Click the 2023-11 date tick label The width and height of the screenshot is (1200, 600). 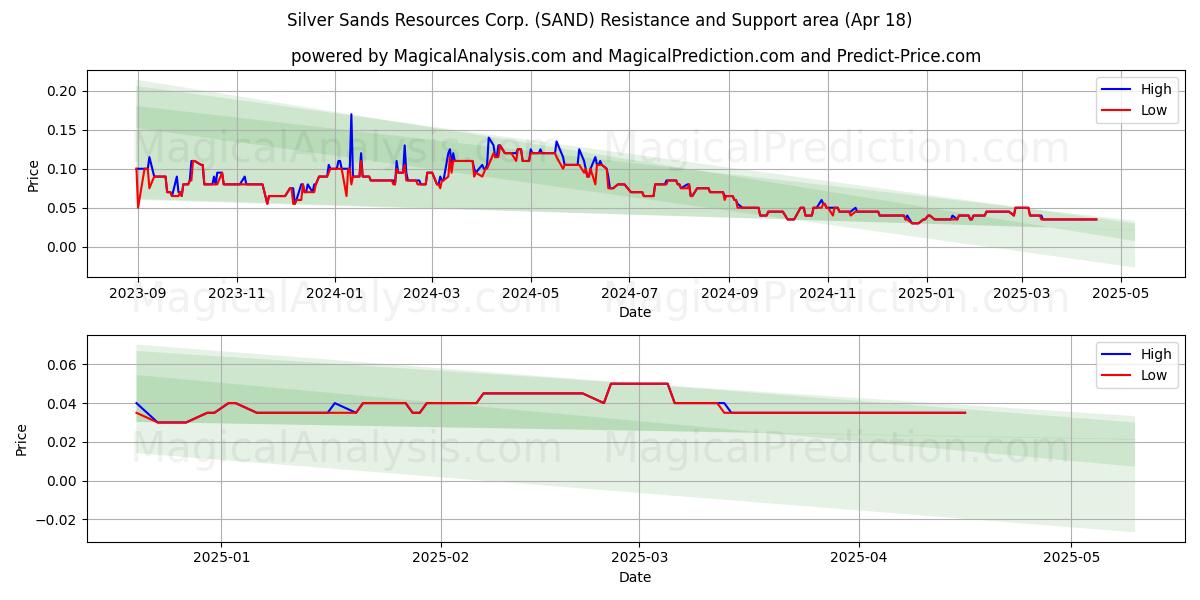coord(236,294)
